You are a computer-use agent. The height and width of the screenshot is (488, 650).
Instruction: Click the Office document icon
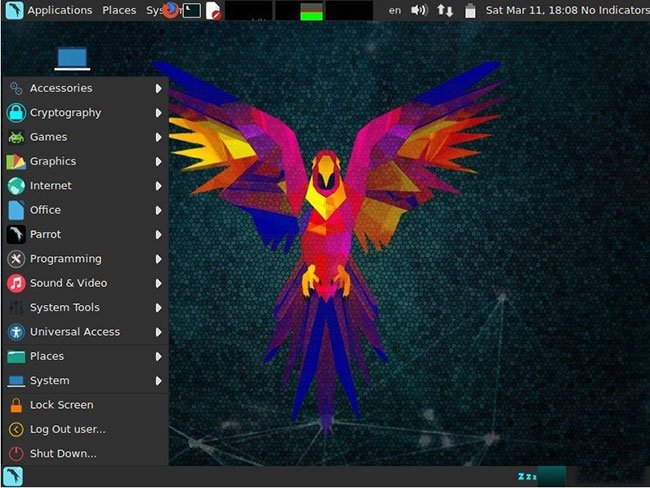pyautogui.click(x=16, y=210)
